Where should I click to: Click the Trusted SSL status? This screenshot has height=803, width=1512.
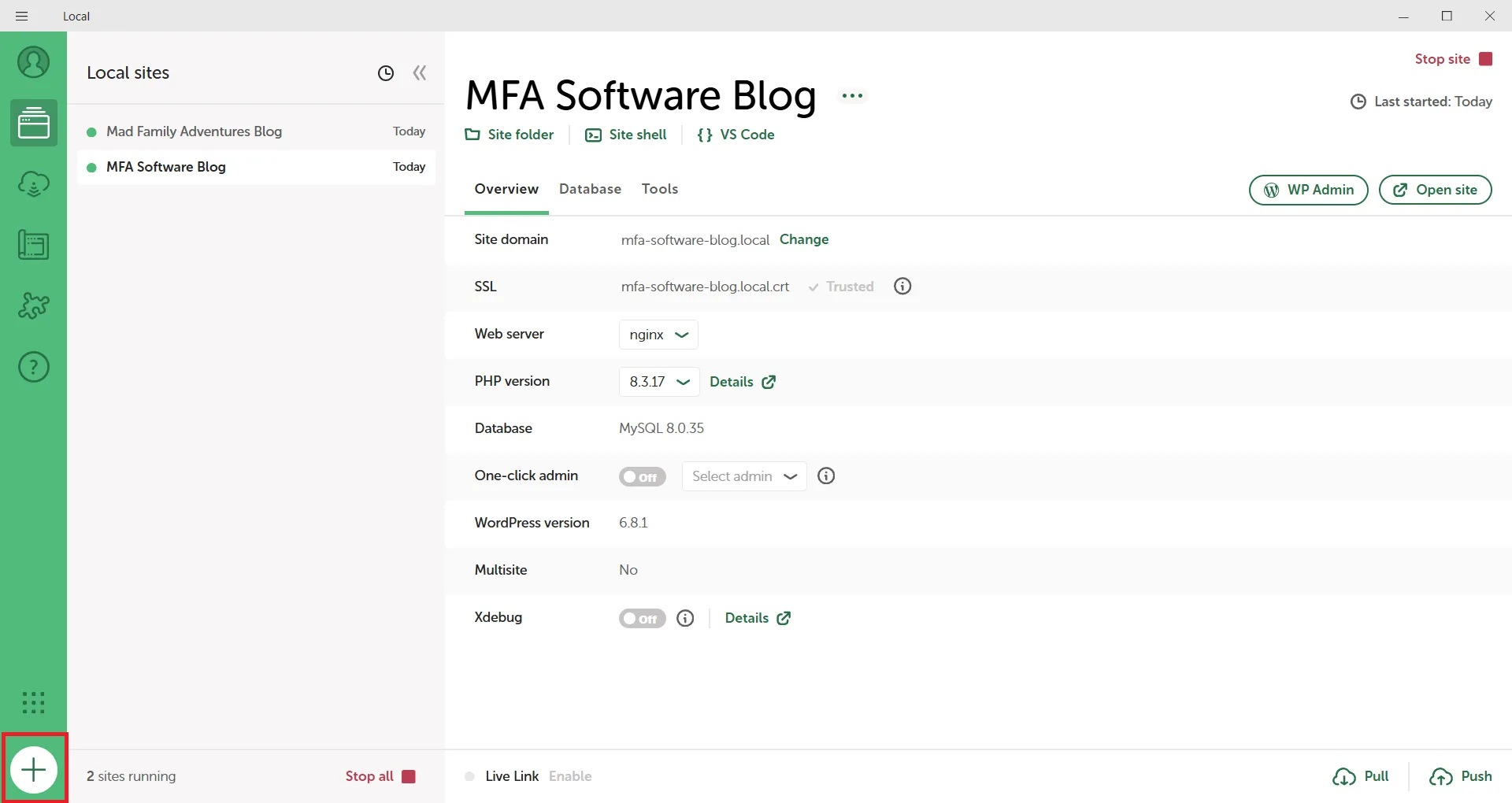point(842,287)
